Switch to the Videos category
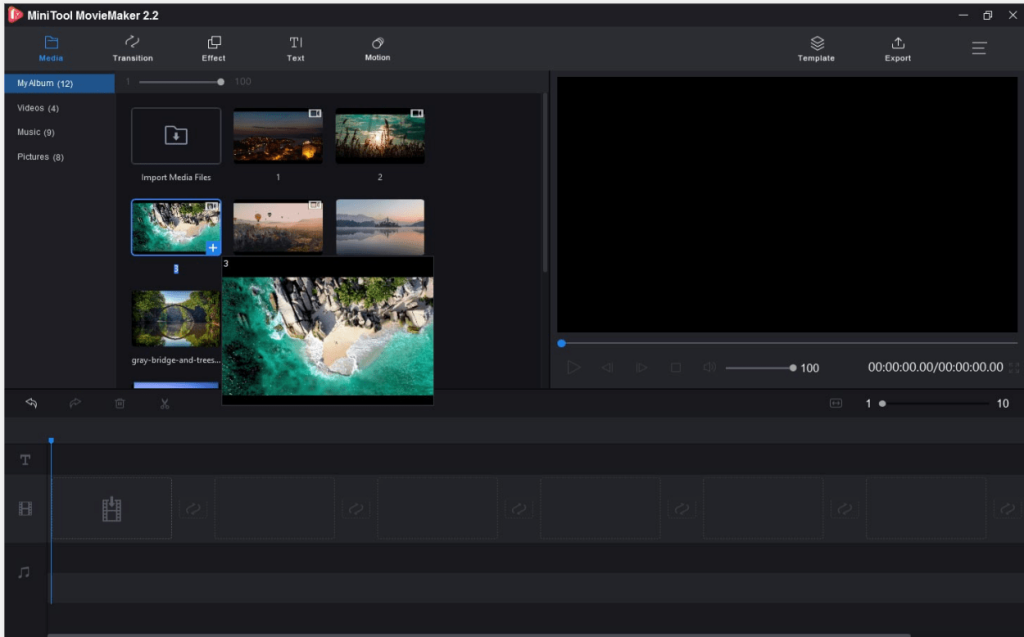1024x637 pixels. (x=35, y=107)
